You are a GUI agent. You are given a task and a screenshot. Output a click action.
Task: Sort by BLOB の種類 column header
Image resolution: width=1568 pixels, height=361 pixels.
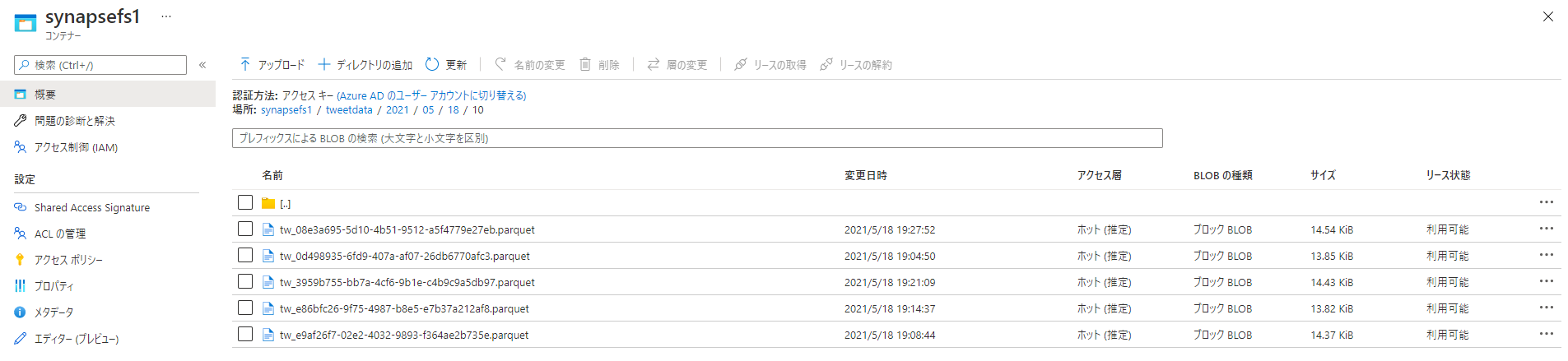[x=1223, y=175]
